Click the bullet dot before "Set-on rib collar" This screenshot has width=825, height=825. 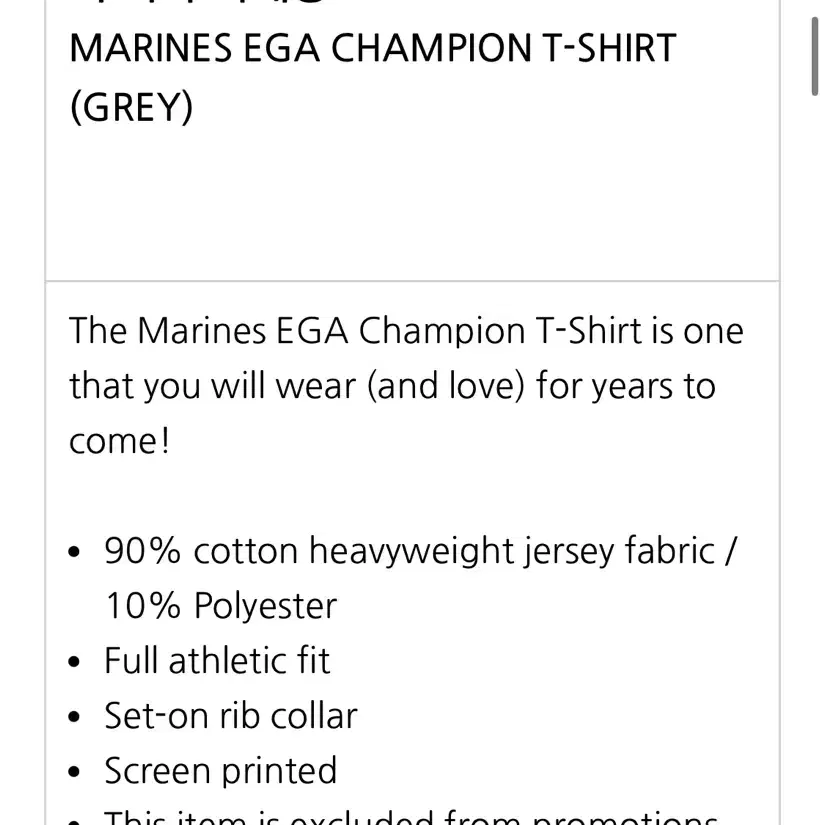point(74,717)
